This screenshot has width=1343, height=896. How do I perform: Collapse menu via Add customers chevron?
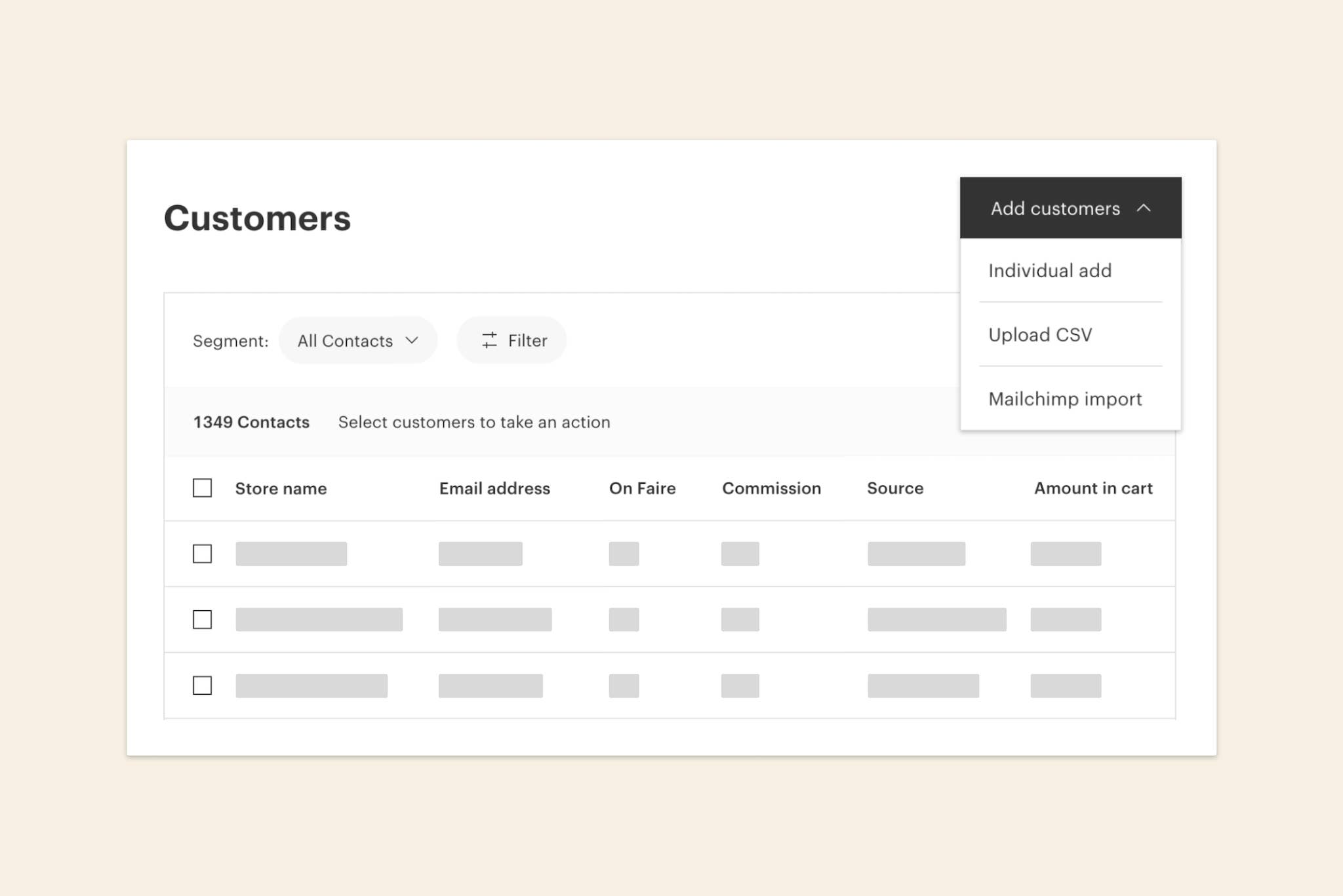[1144, 208]
